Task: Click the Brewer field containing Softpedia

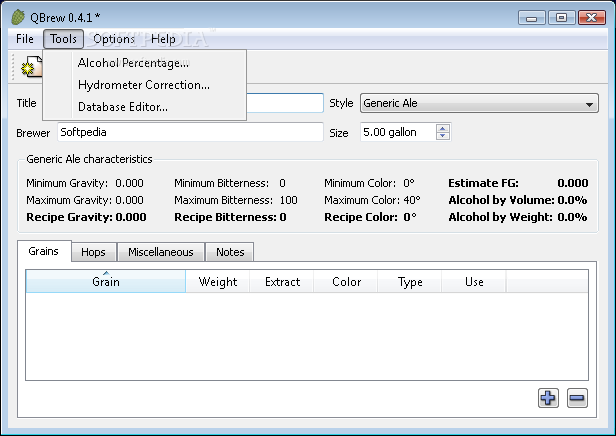Action: (190, 132)
